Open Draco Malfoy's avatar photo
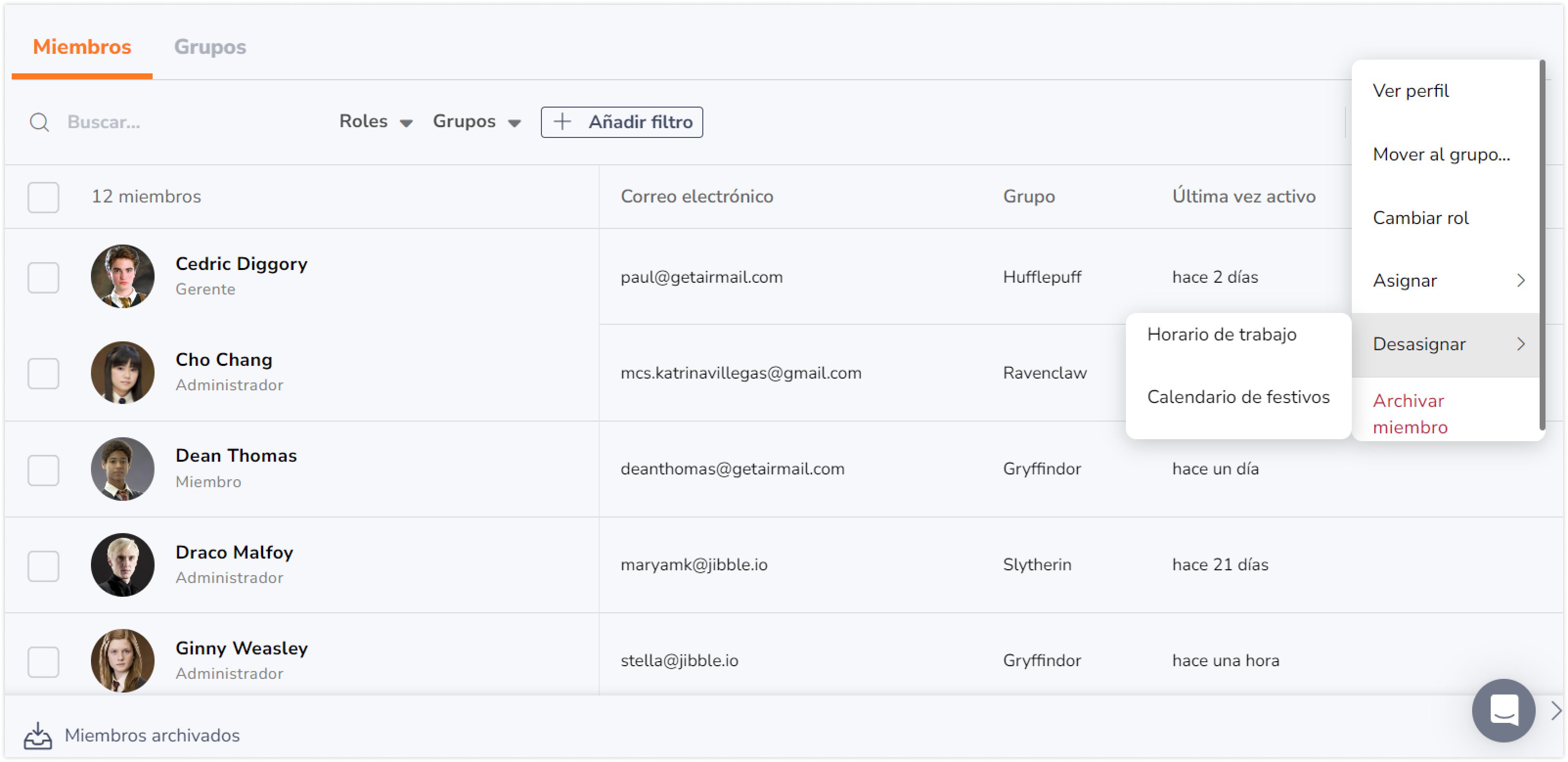1568x762 pixels. (122, 565)
